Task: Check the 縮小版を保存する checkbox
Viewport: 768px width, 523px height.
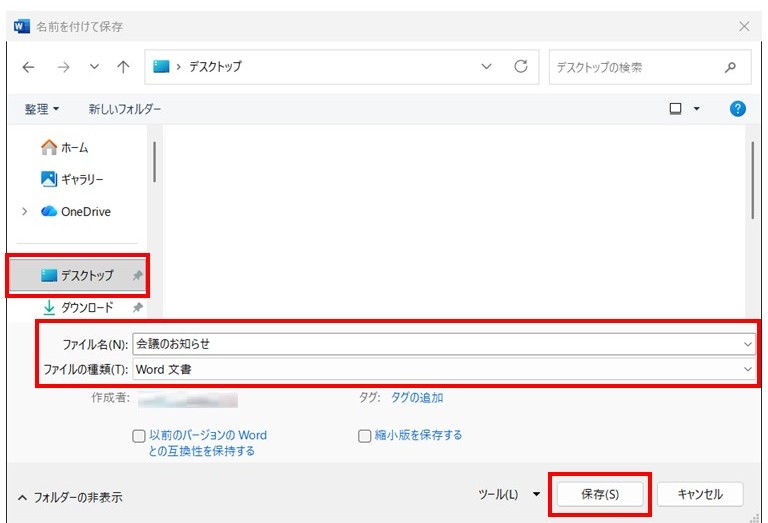Action: pyautogui.click(x=365, y=436)
